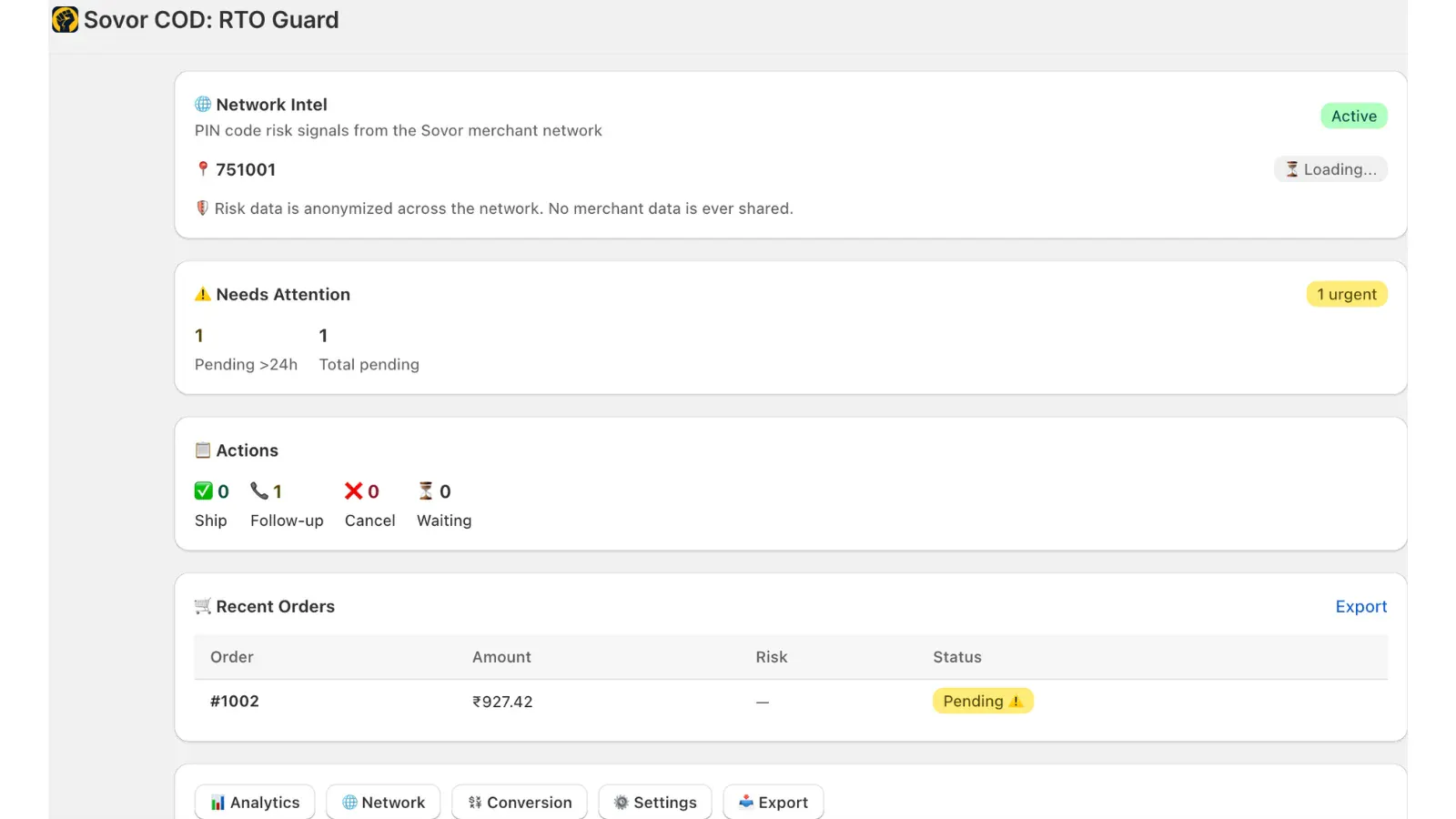Click the Status column header

click(957, 657)
